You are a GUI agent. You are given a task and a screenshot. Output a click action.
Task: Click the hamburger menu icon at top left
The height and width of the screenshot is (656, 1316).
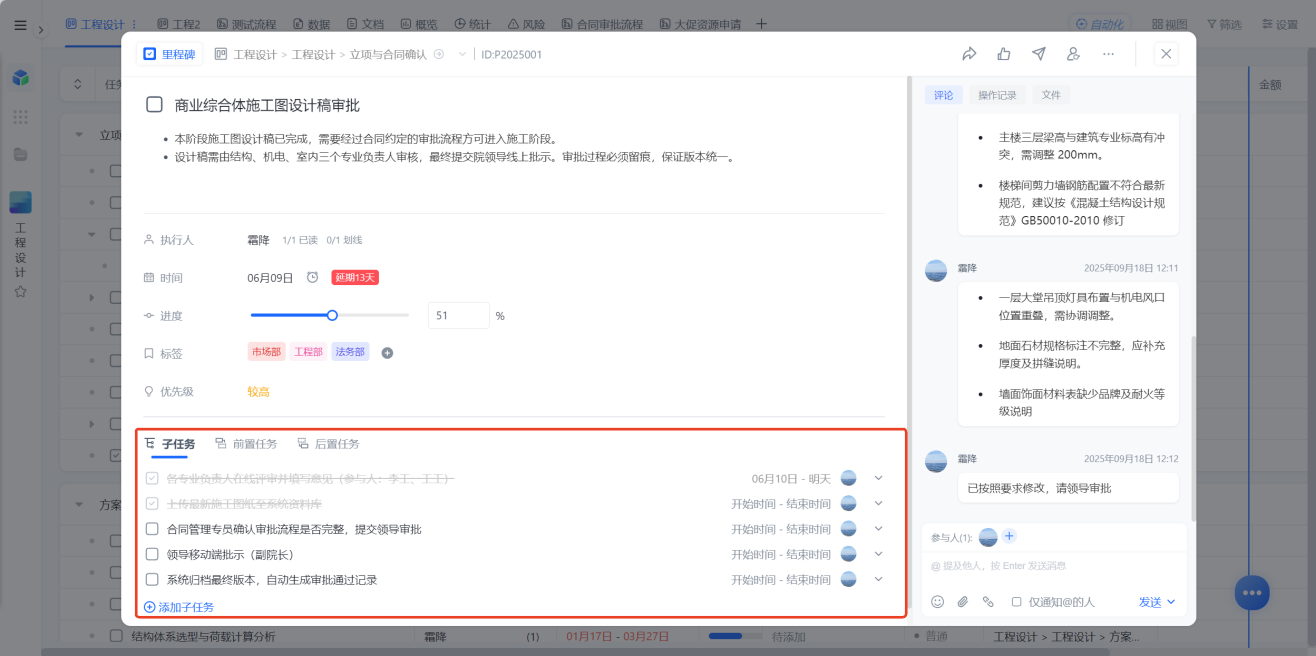pos(20,25)
